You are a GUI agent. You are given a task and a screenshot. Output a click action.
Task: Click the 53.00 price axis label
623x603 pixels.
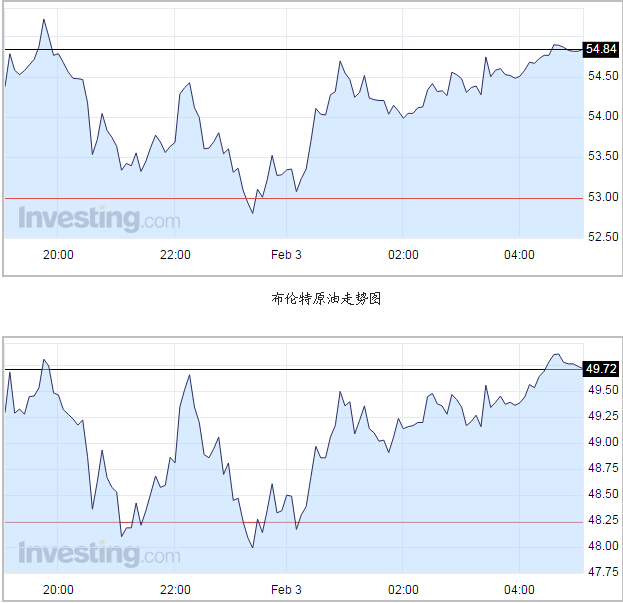(x=602, y=196)
